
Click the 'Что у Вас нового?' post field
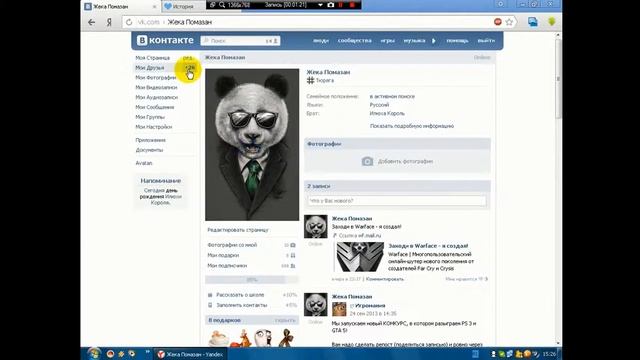(397, 201)
